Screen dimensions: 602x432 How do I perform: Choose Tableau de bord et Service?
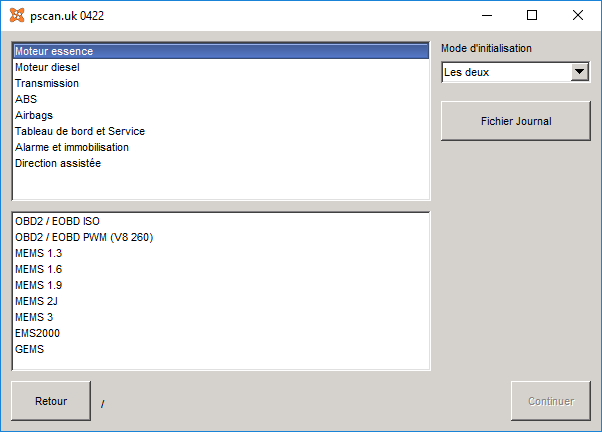[221, 131]
